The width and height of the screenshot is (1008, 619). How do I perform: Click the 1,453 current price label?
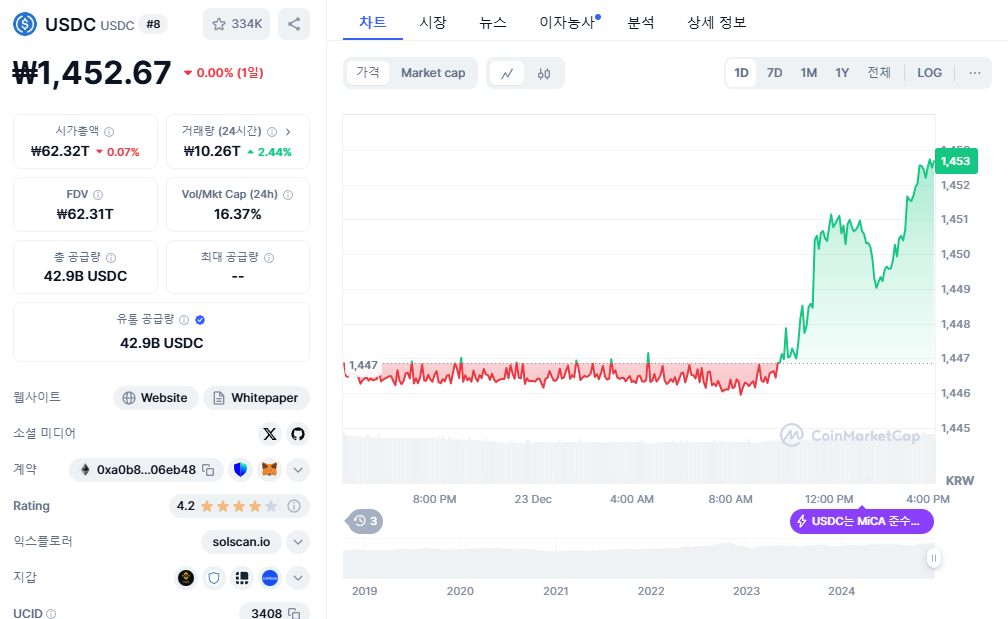(956, 161)
